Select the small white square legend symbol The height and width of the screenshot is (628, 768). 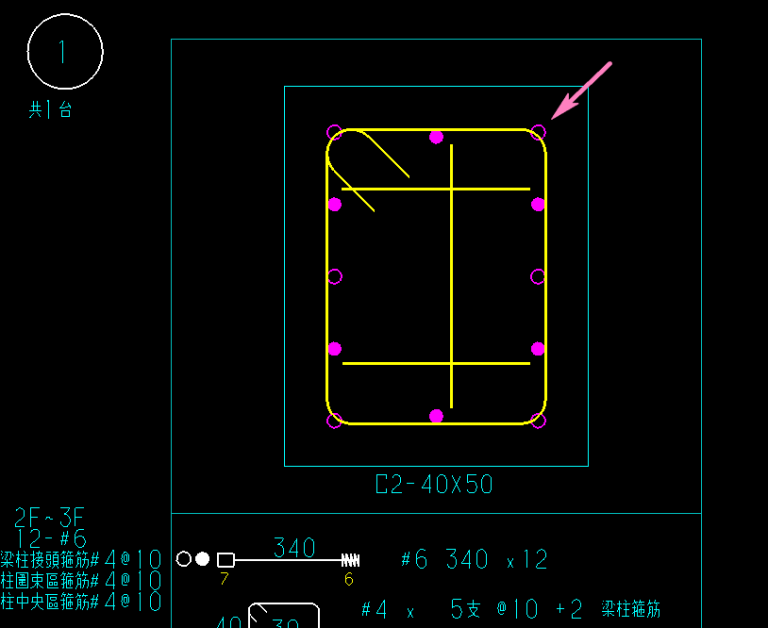click(x=226, y=560)
